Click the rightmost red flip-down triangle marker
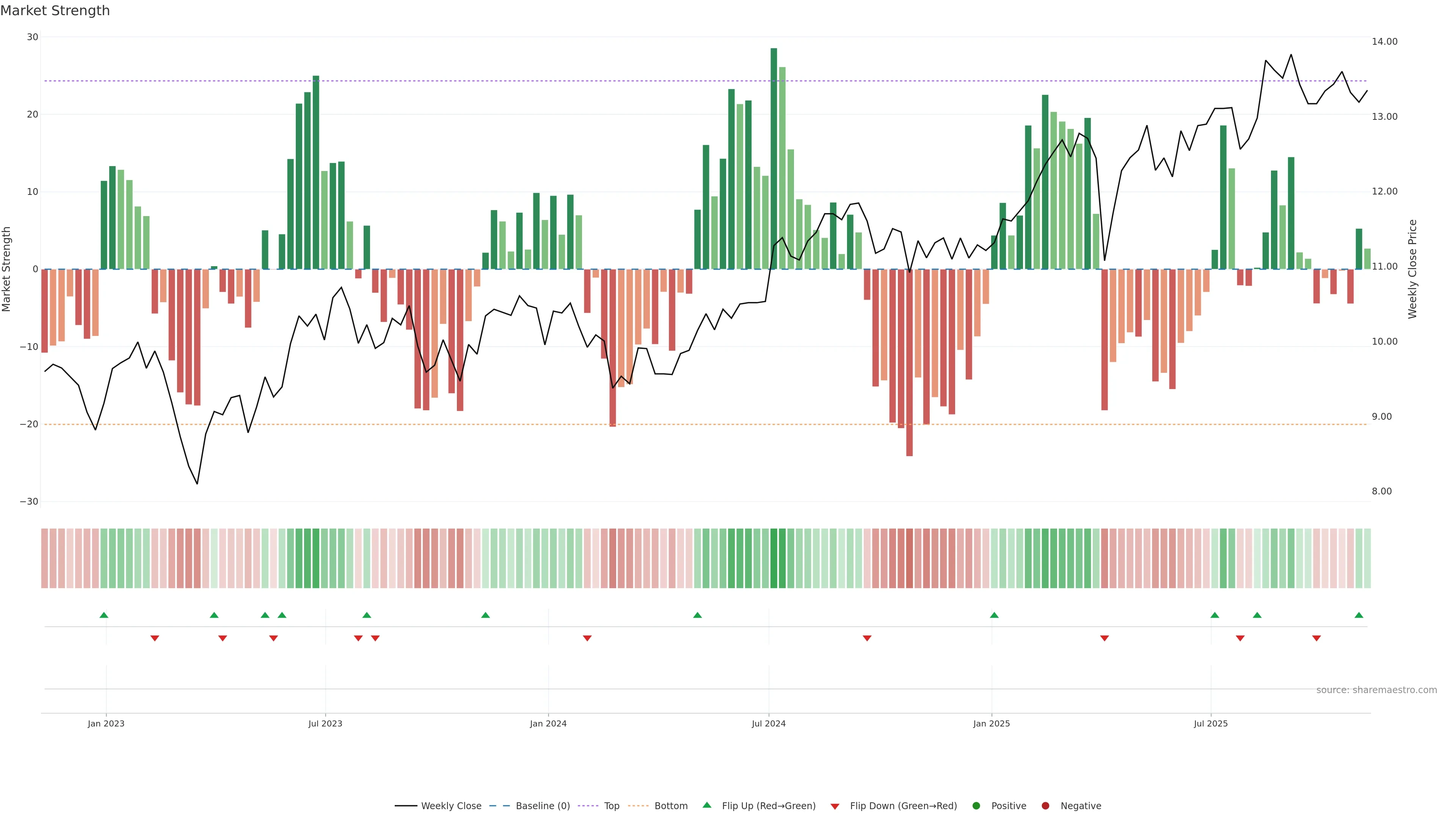 coord(1316,638)
